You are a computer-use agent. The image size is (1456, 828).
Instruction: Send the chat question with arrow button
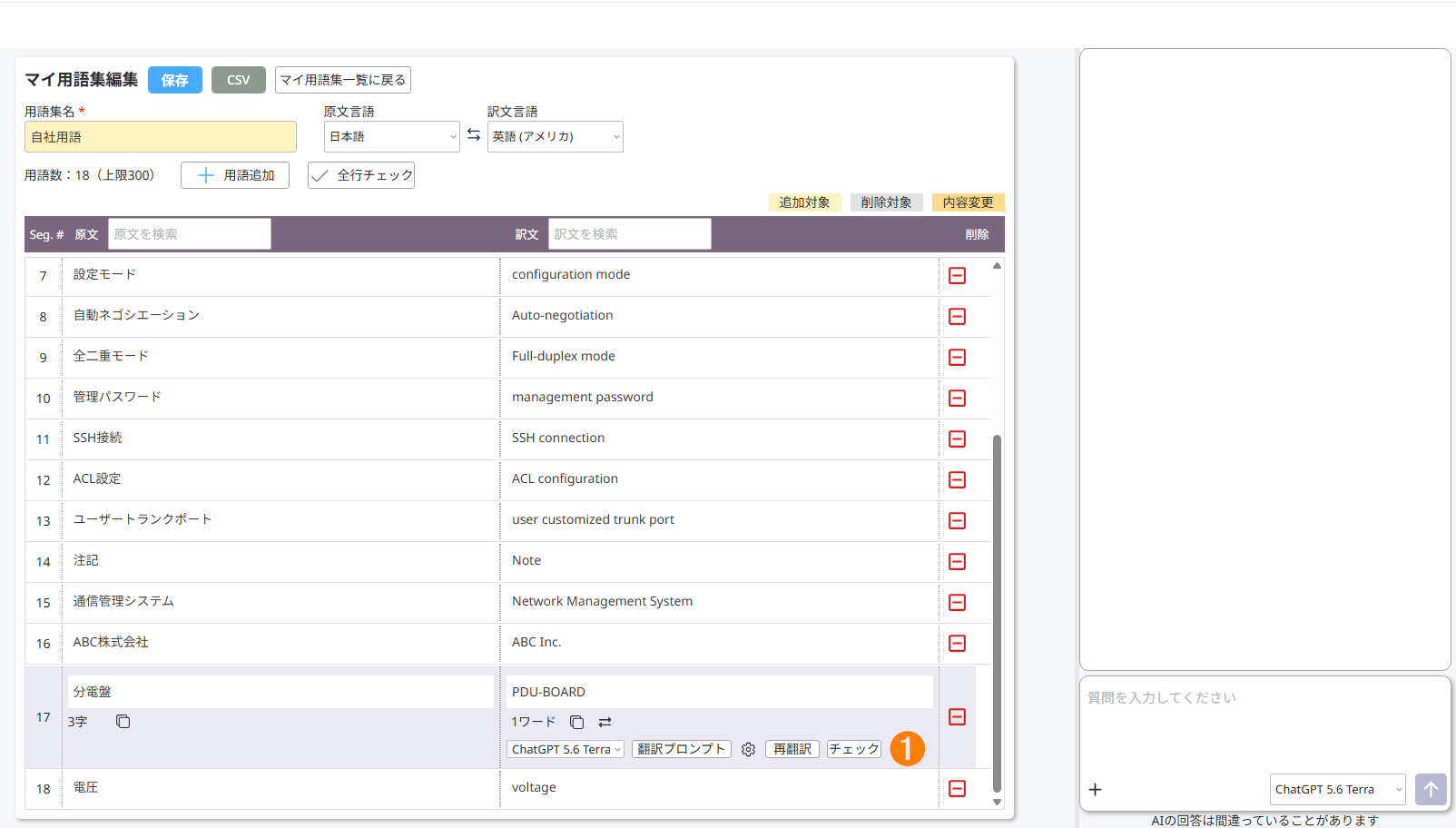click(1431, 789)
